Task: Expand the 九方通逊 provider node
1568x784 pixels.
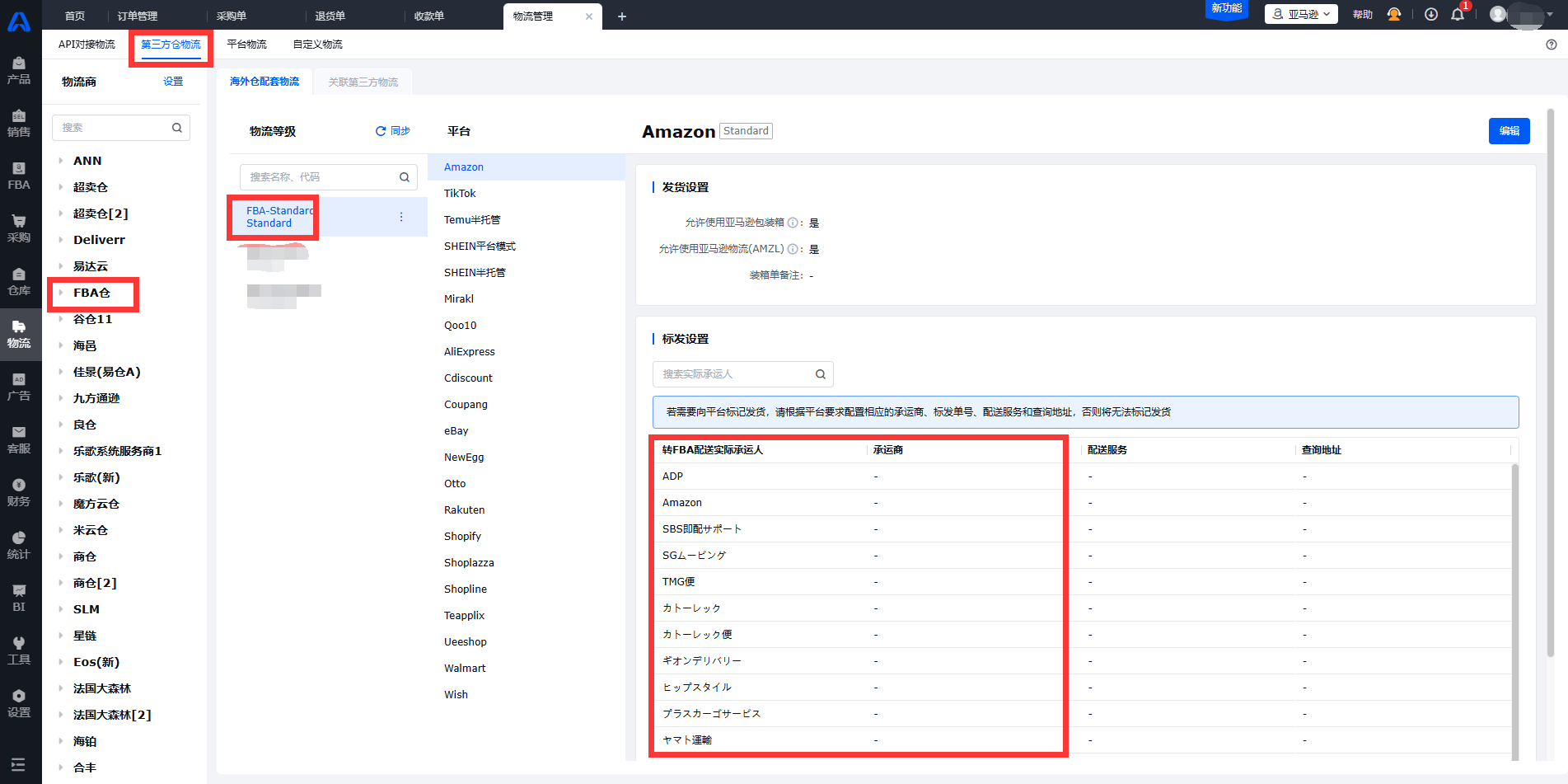Action: (61, 398)
